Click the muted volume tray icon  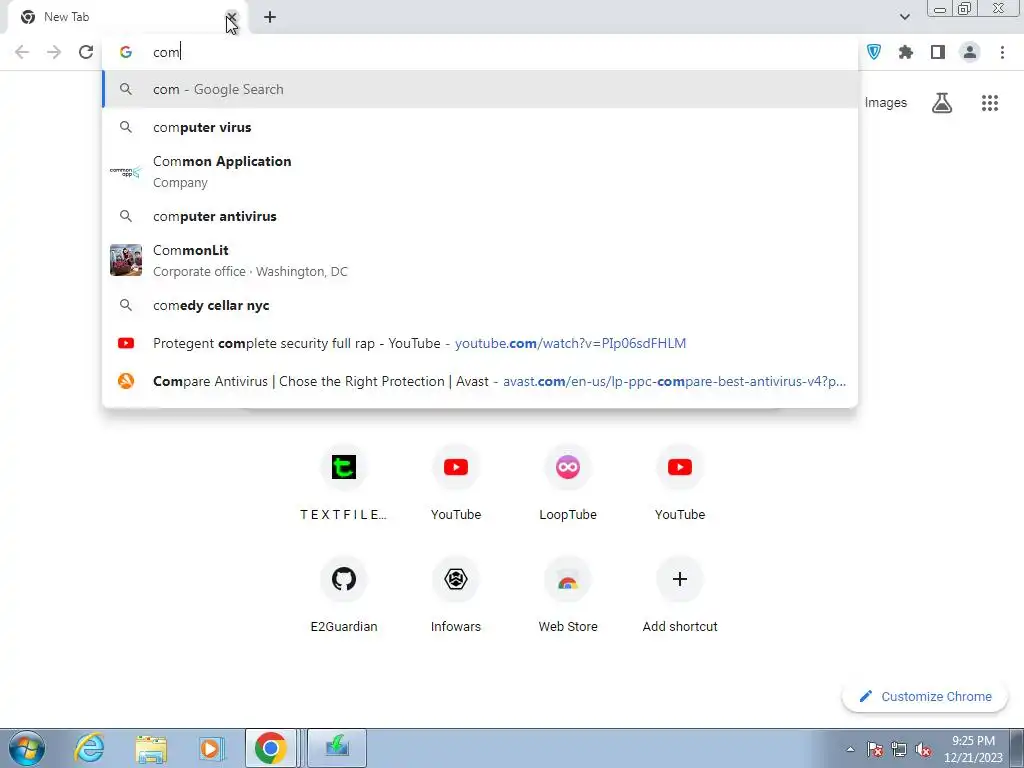tap(923, 749)
